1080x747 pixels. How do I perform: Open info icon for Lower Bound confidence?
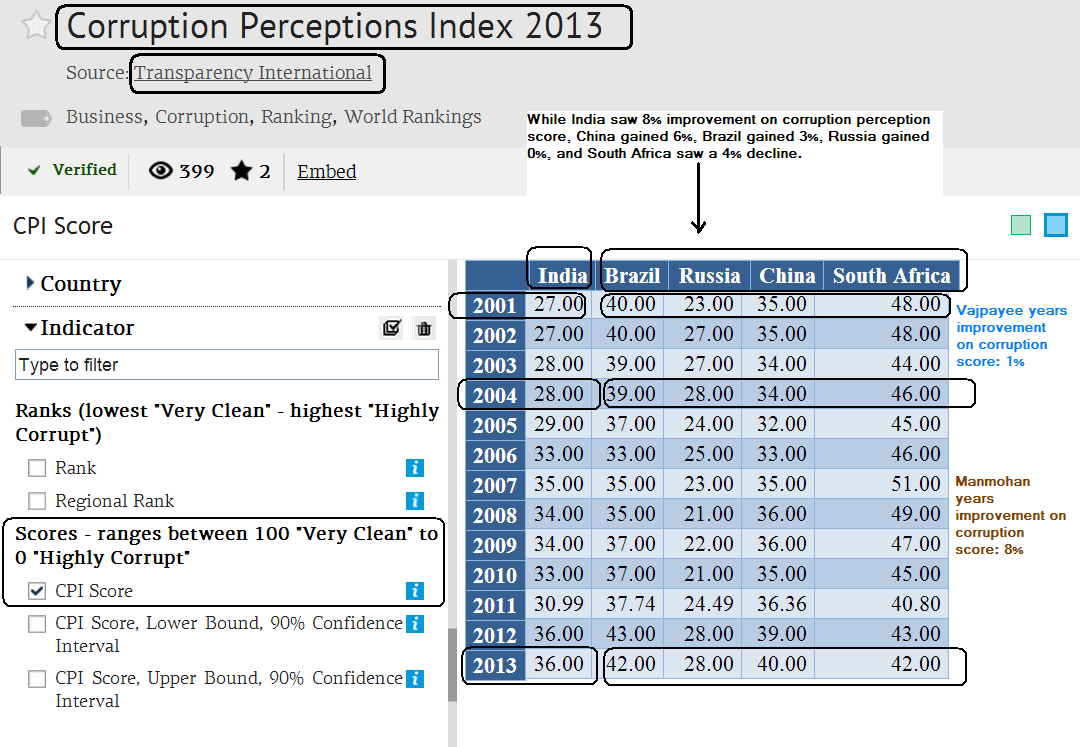[x=415, y=624]
